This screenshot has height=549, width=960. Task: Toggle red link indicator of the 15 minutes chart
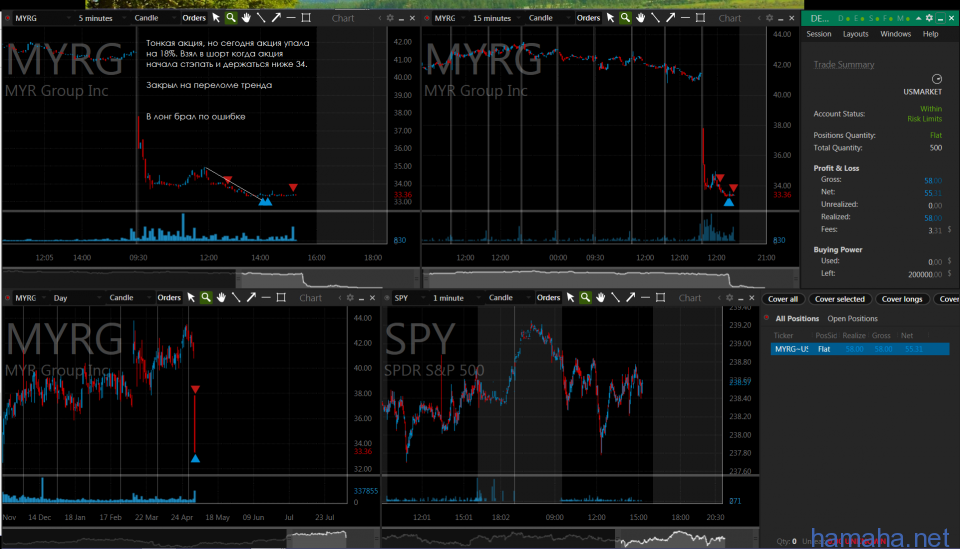pyautogui.click(x=427, y=18)
